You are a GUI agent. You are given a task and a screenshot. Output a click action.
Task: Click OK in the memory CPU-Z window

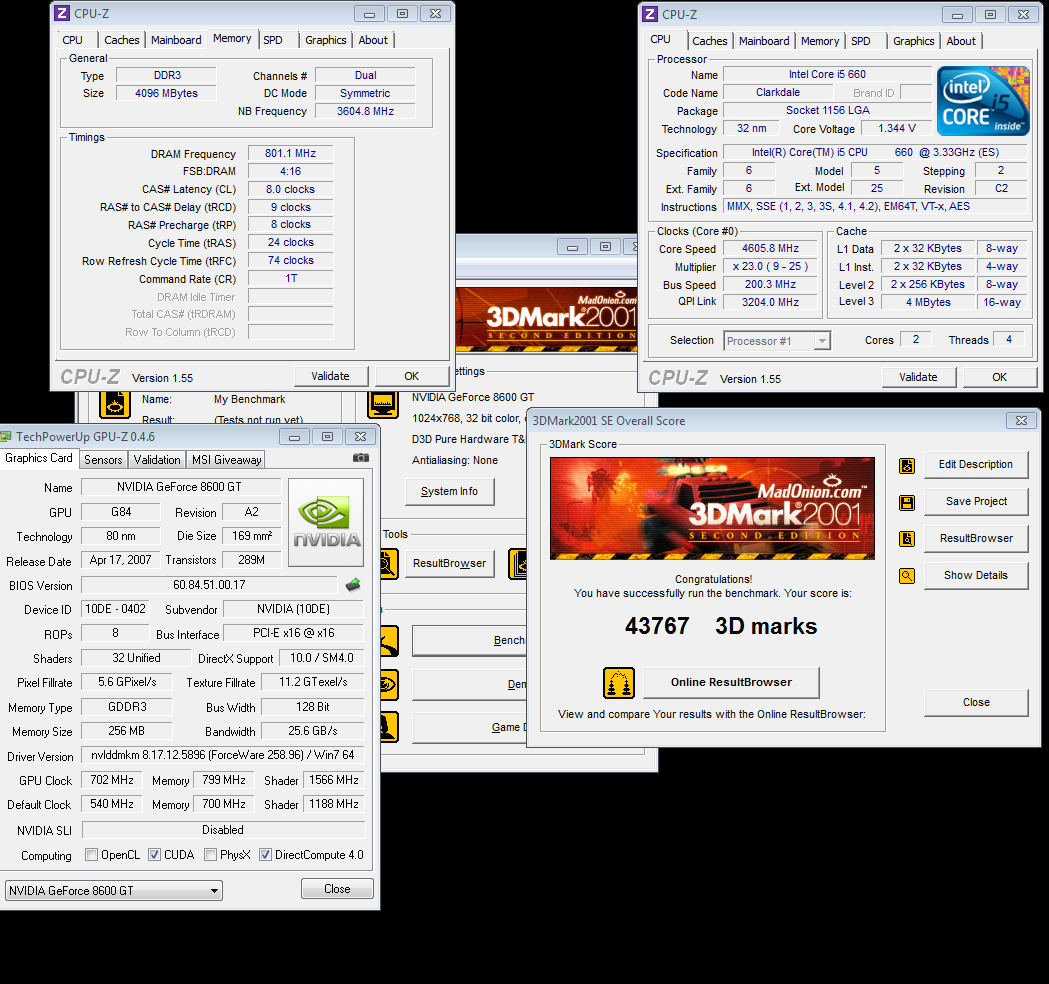(411, 376)
